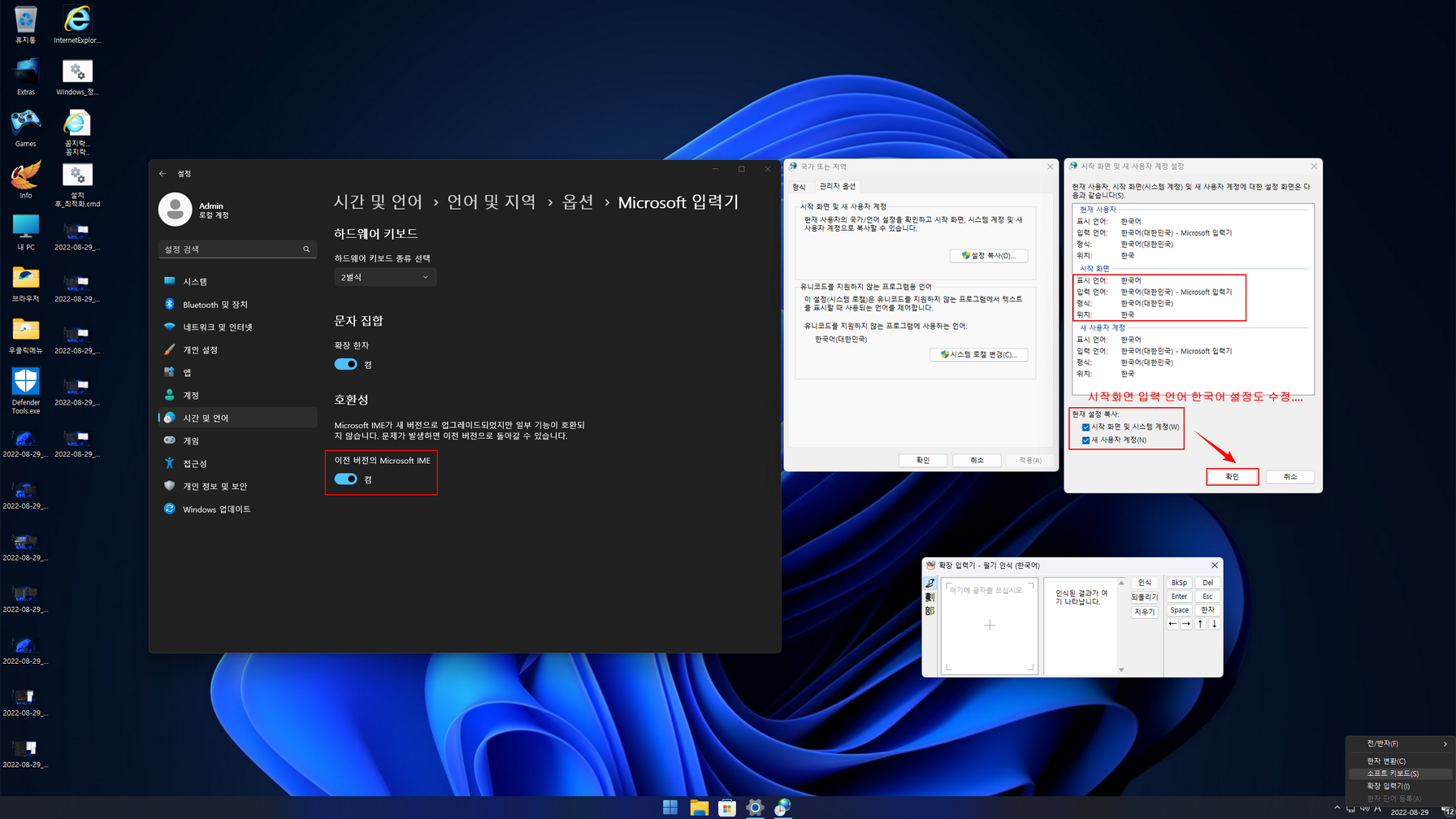Image resolution: width=1456 pixels, height=819 pixels.
Task: Switch to Settings gear on taskbar
Action: click(x=755, y=807)
